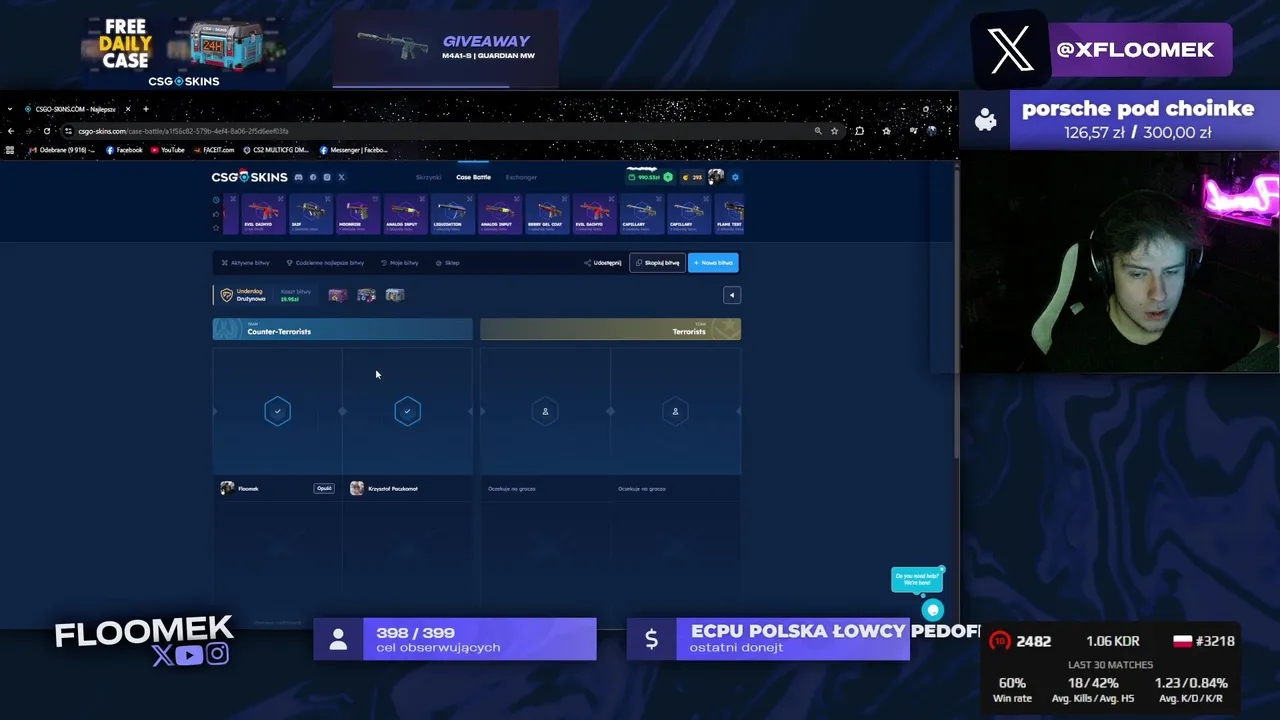Open the user avatar in site header
Viewport: 1280px width, 720px height.
point(716,177)
